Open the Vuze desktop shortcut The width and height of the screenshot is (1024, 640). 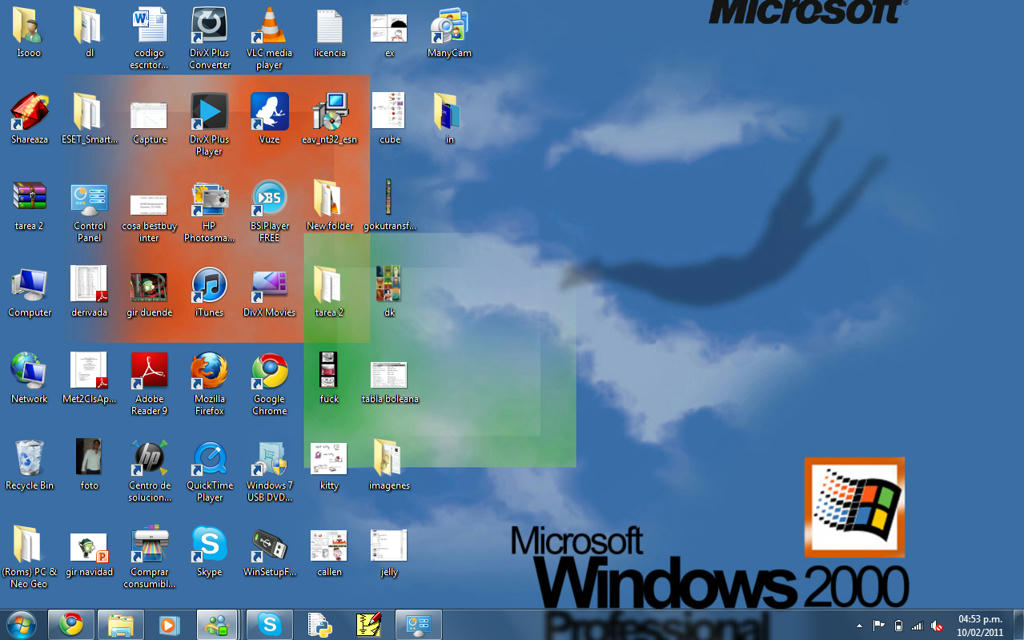pos(269,114)
